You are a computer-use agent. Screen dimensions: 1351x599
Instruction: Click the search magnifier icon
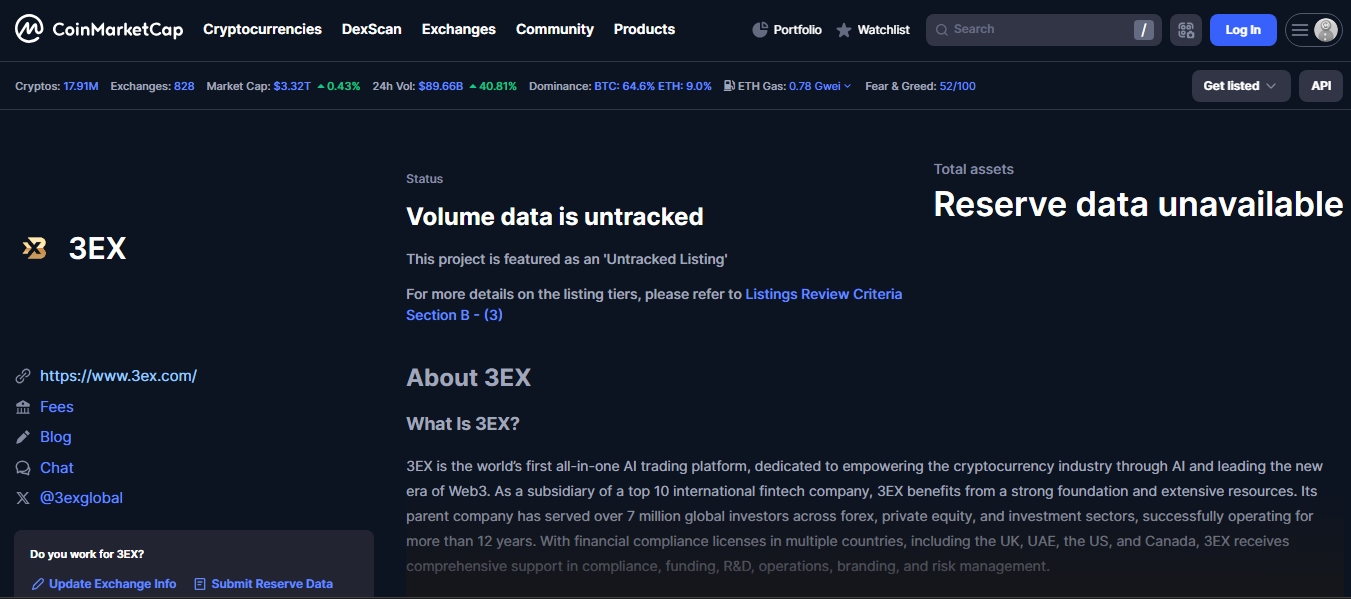(941, 30)
